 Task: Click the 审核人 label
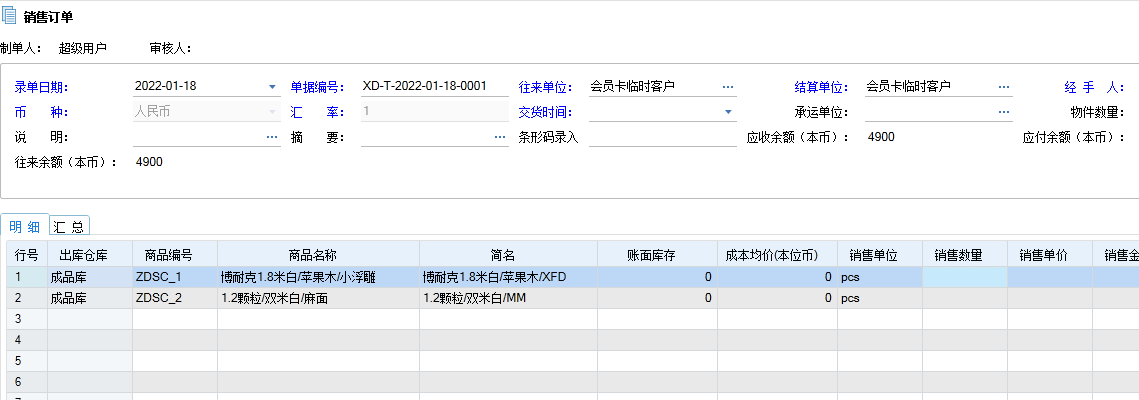coord(171,49)
